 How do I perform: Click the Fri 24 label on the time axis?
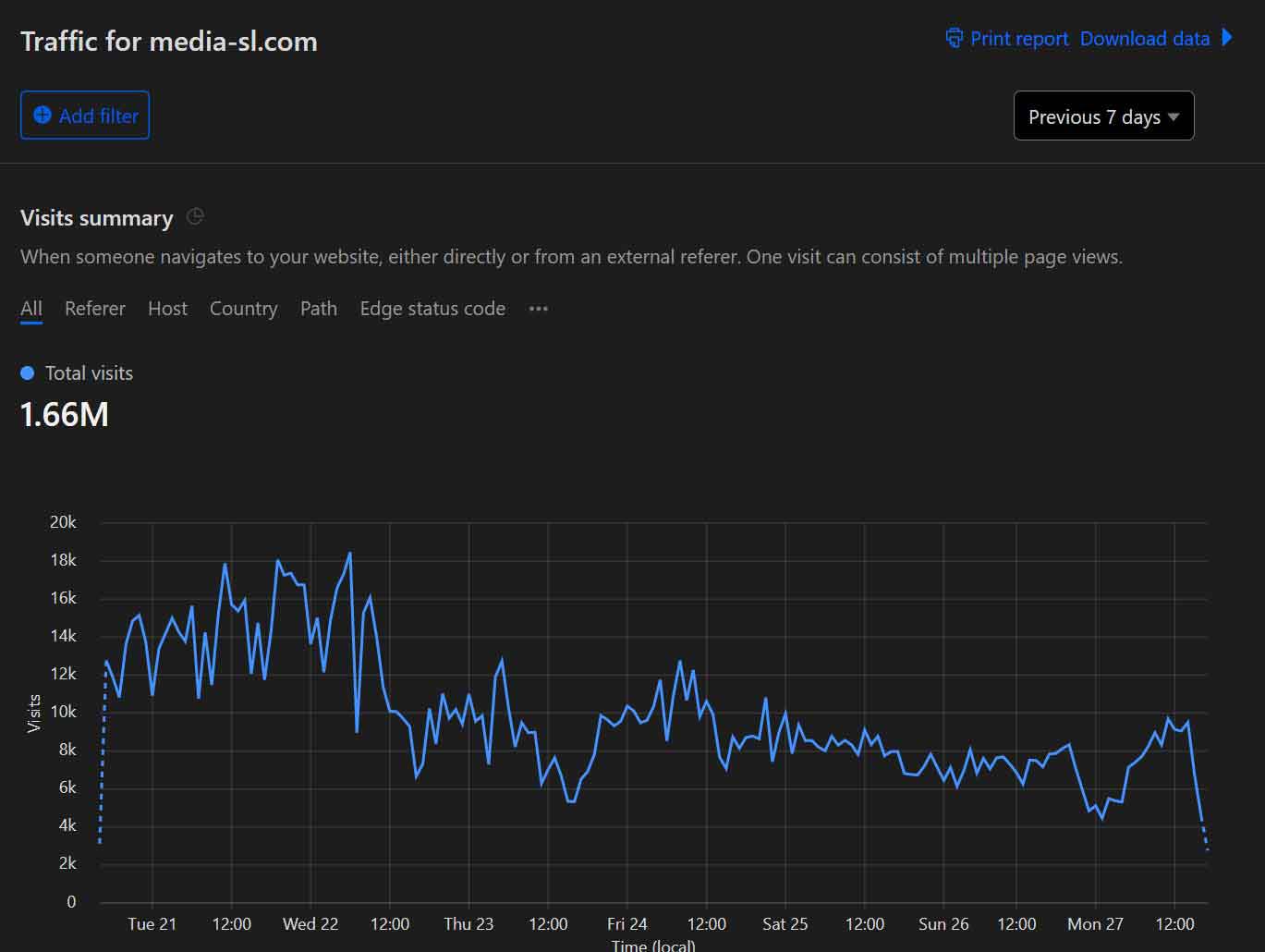click(x=626, y=924)
